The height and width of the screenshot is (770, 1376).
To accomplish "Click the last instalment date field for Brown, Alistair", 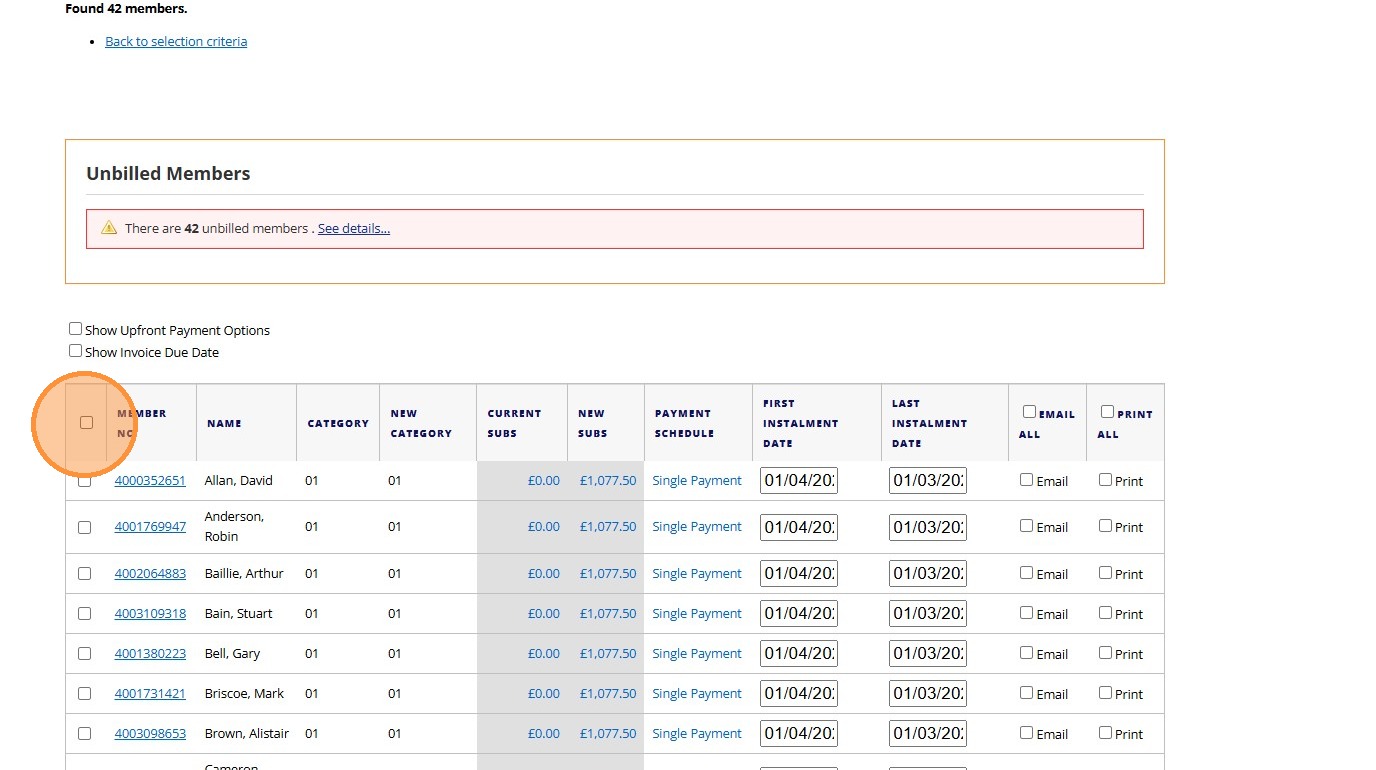I will (928, 733).
